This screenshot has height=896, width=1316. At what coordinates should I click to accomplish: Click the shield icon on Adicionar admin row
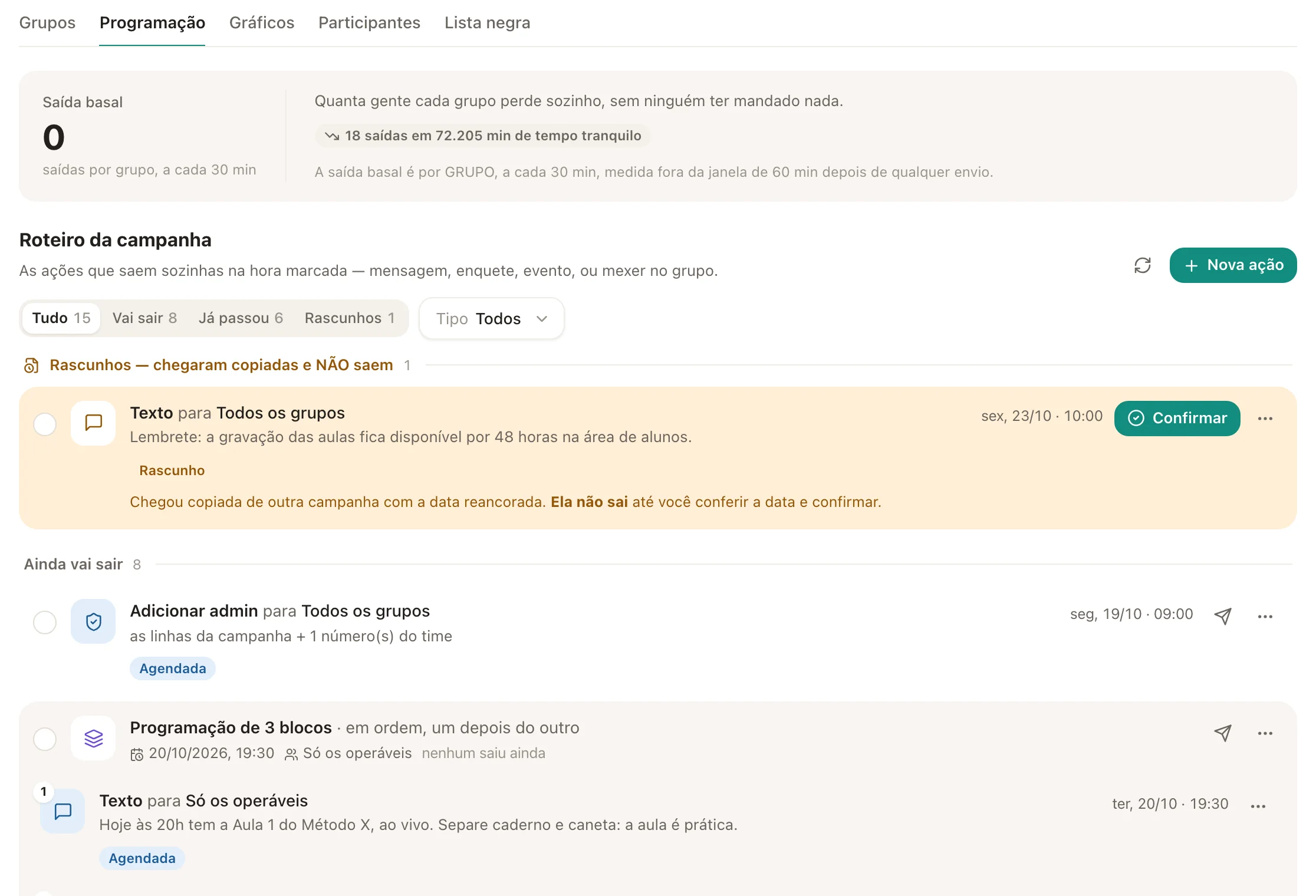click(x=93, y=621)
